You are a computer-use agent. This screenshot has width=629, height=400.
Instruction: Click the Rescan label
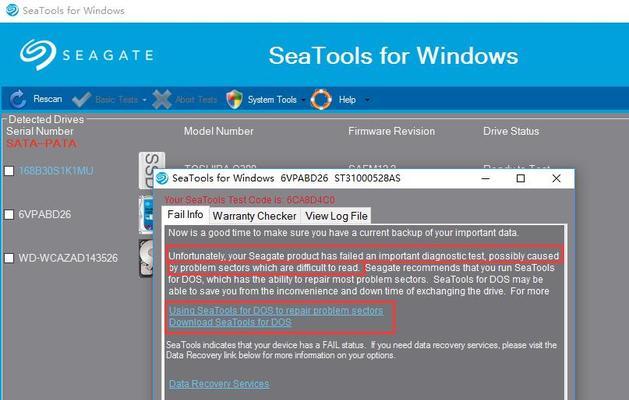click(48, 99)
